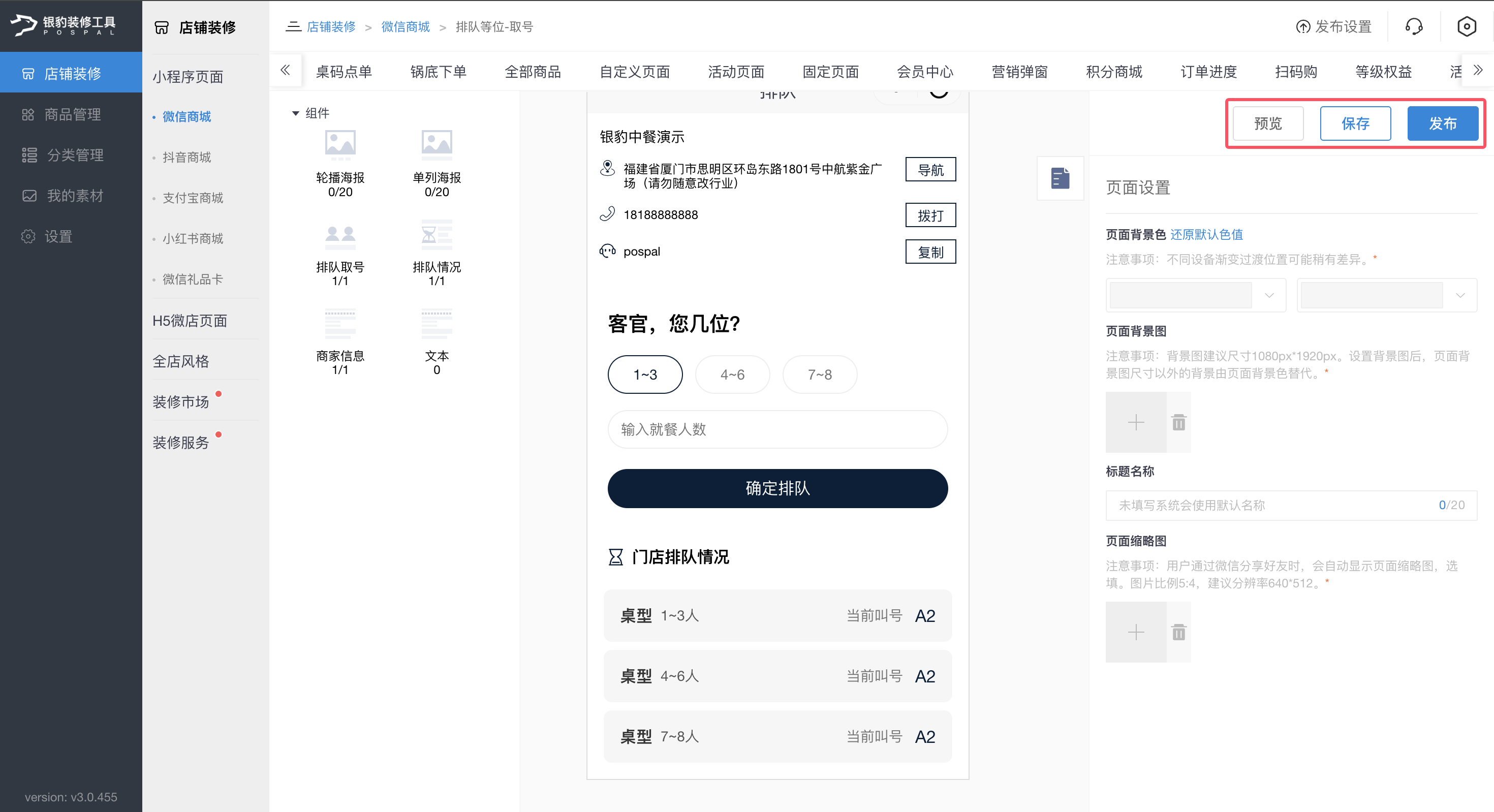The image size is (1494, 812).
Task: Open the page settings document icon
Action: point(1060,178)
